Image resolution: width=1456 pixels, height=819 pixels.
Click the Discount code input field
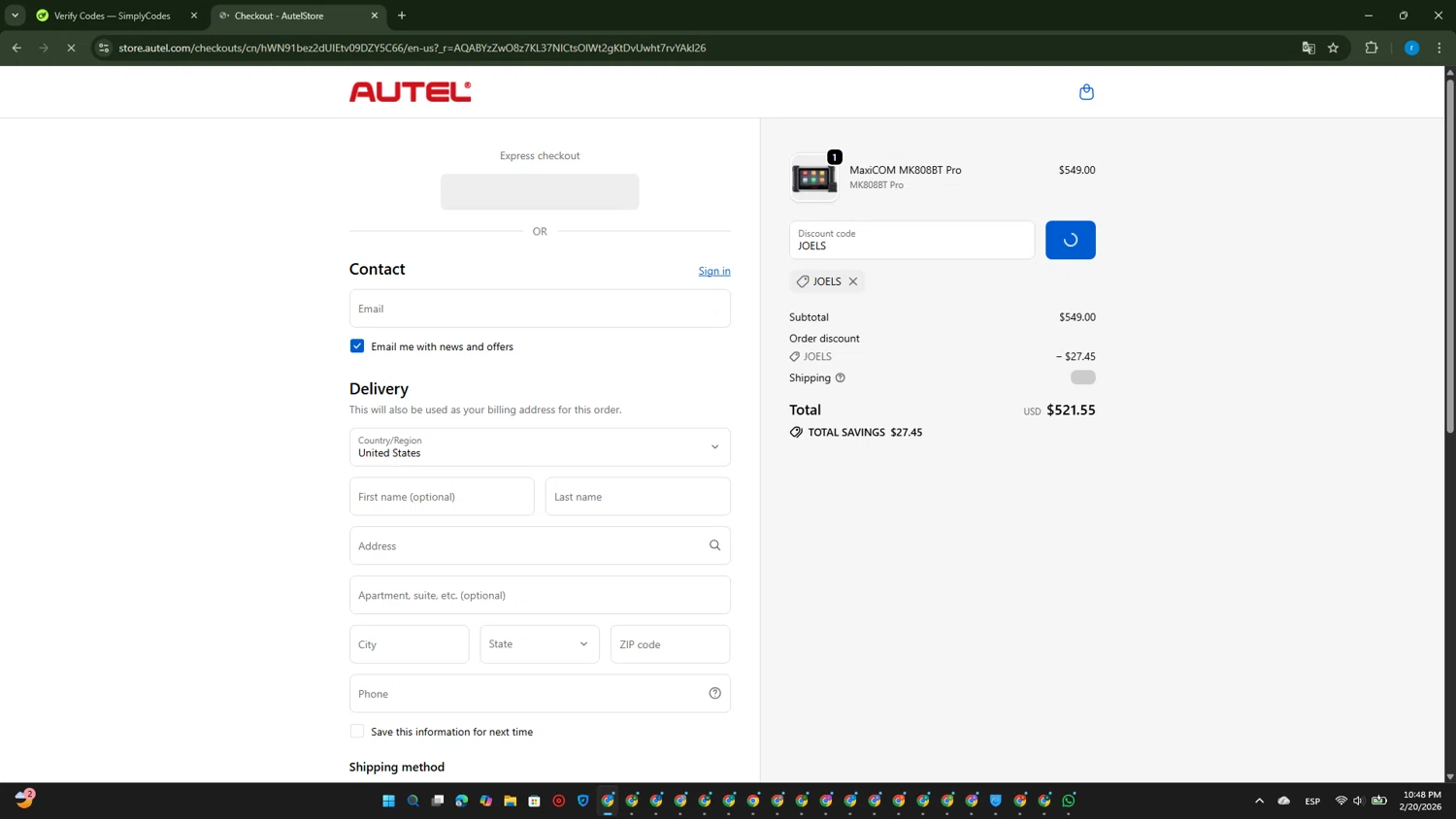(x=911, y=240)
